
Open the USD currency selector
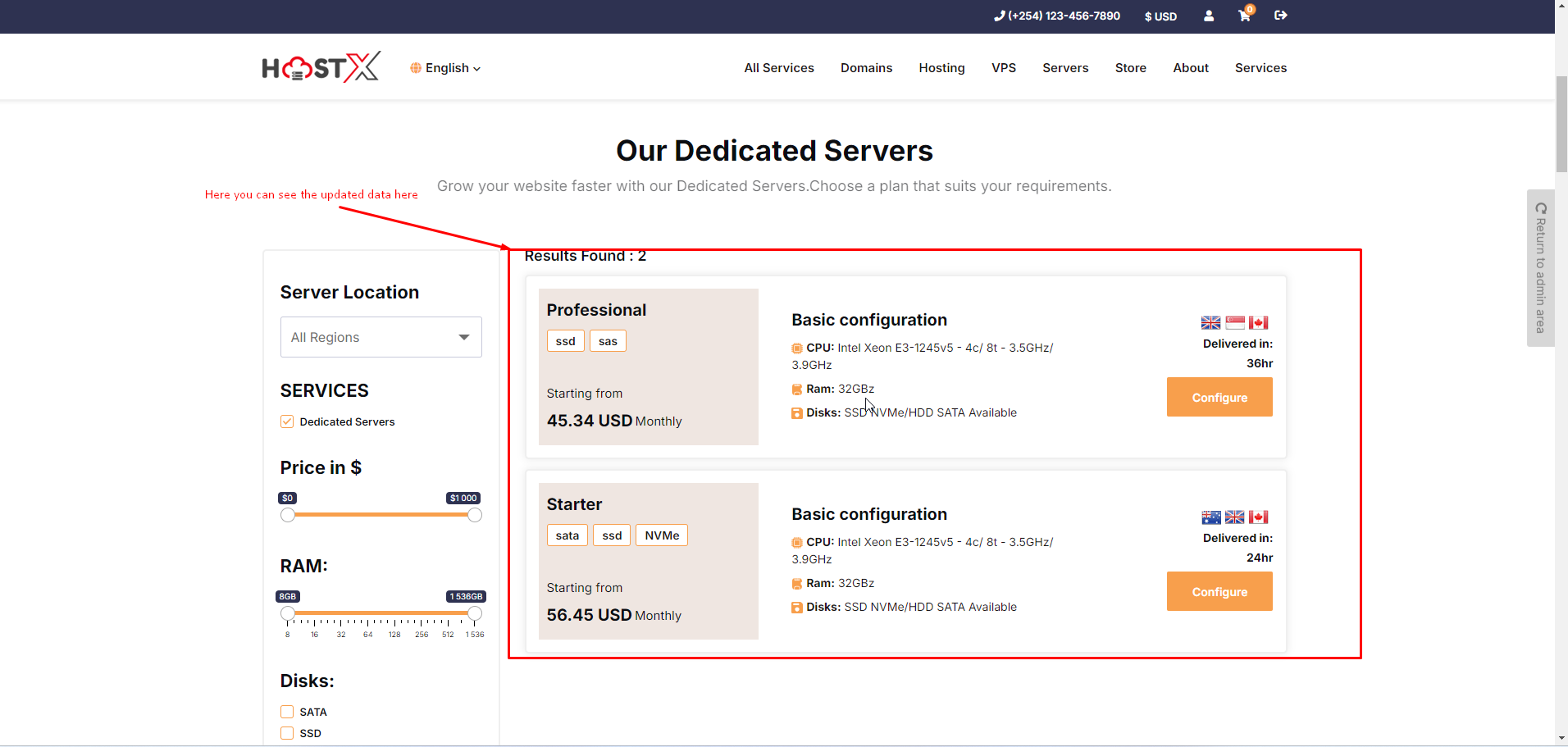tap(1160, 16)
